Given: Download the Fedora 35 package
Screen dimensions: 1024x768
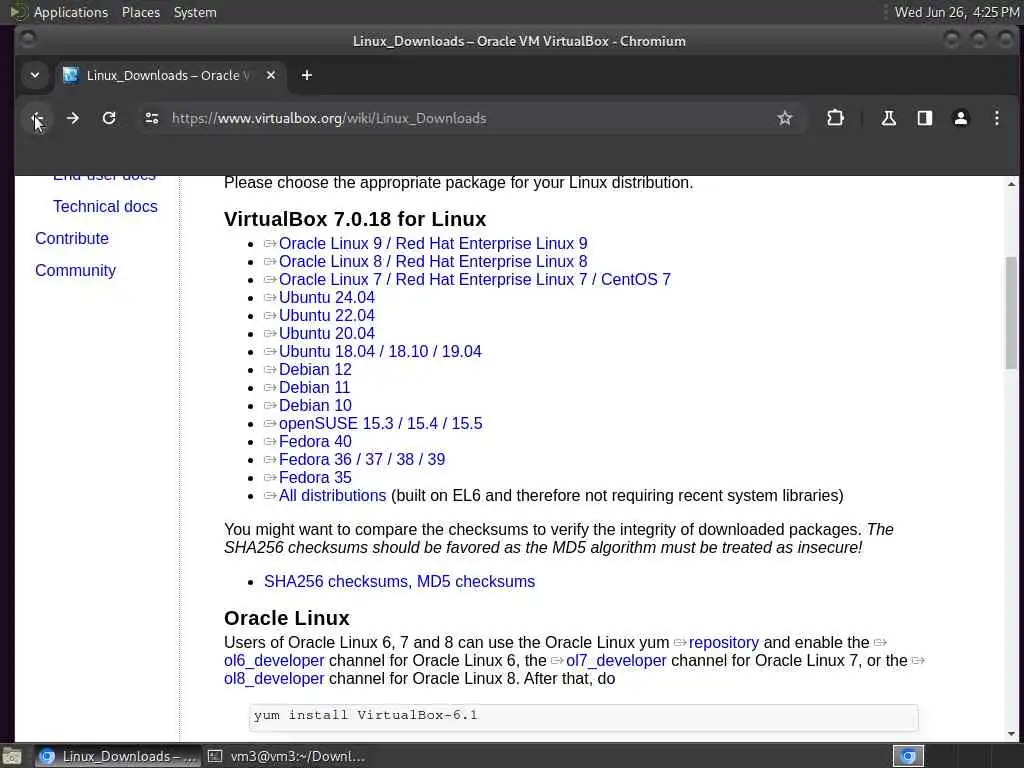Looking at the screenshot, I should (x=315, y=477).
